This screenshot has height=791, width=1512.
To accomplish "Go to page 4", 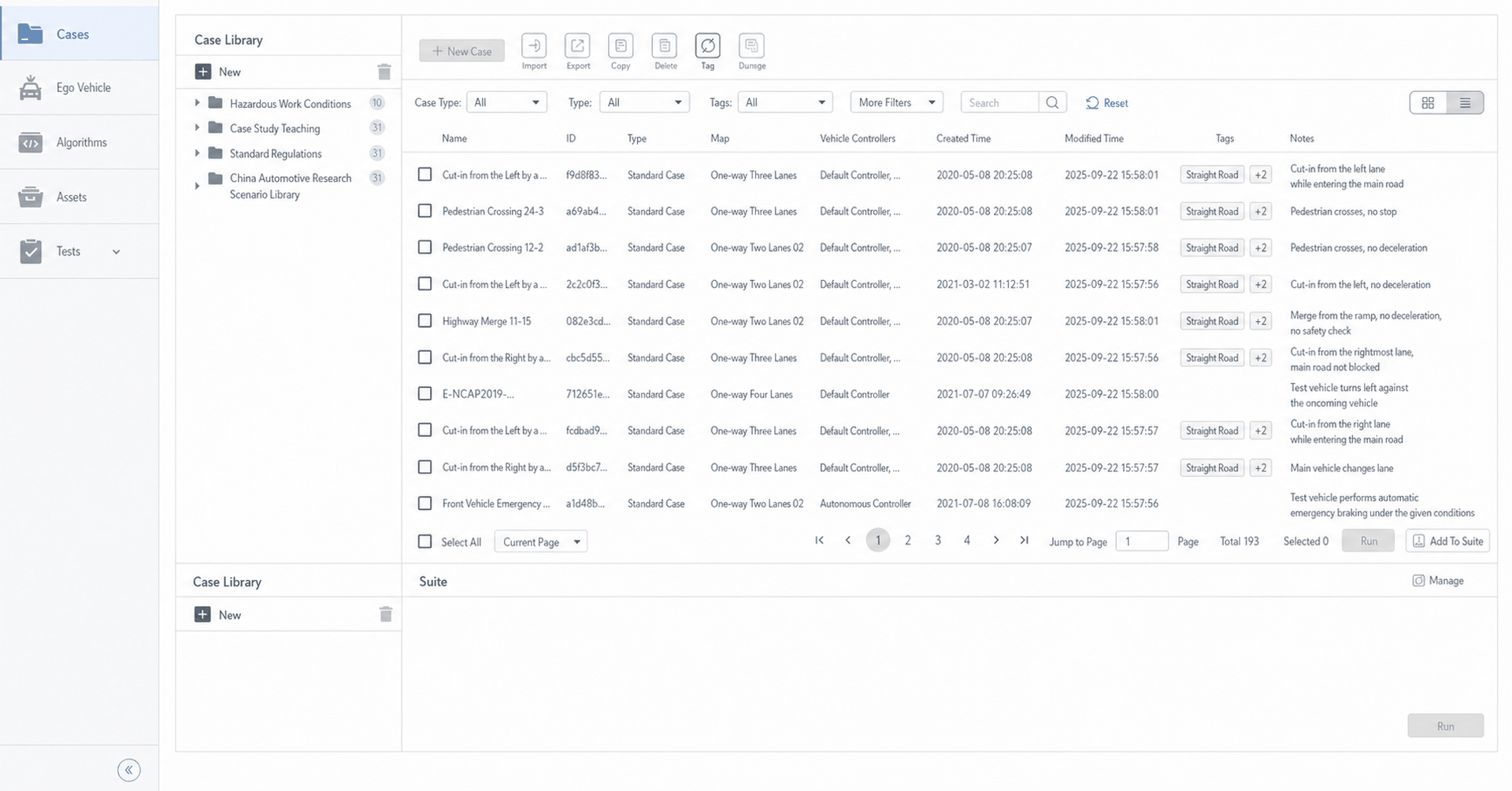I will [967, 540].
